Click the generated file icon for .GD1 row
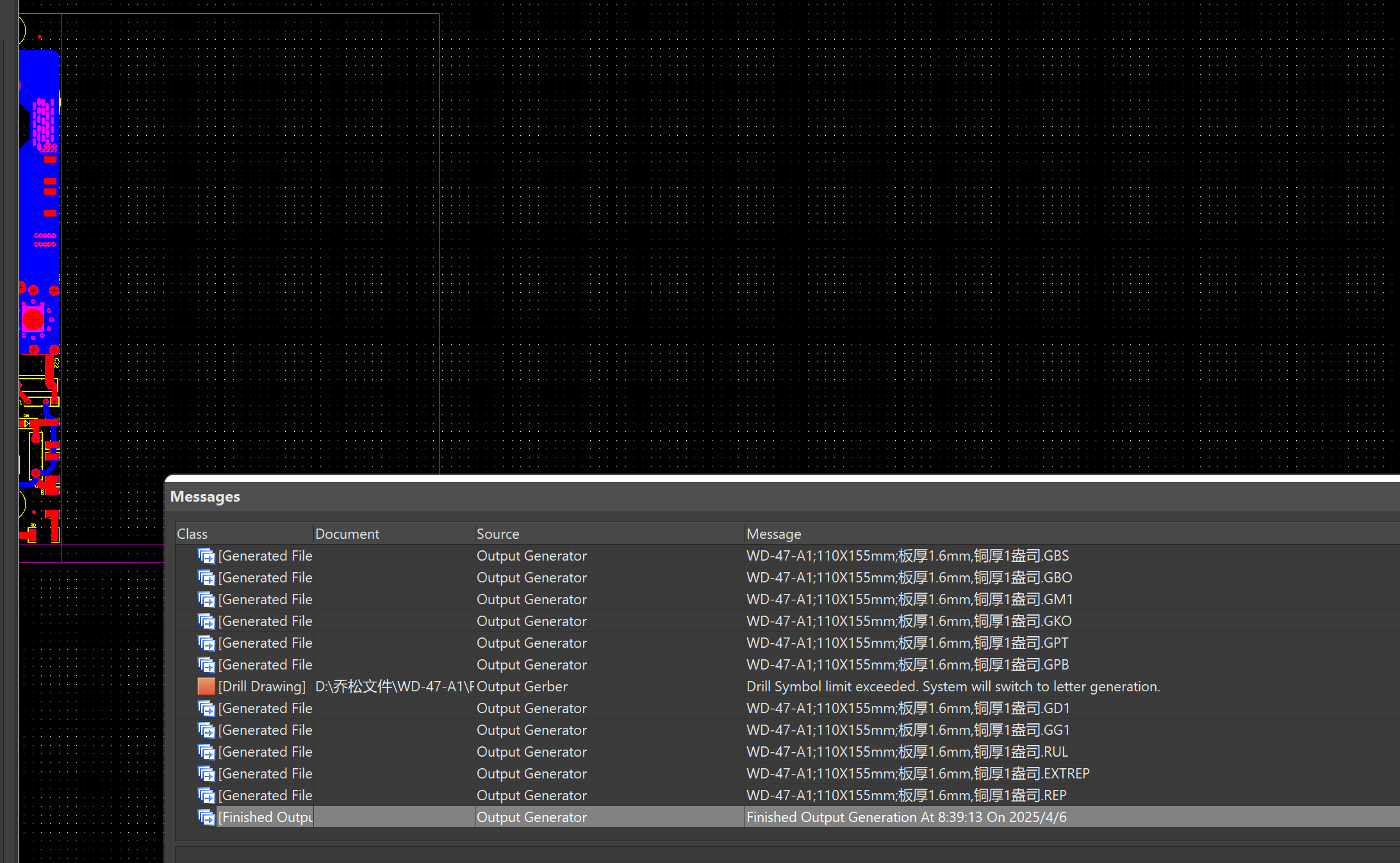1400x863 pixels. tap(206, 709)
